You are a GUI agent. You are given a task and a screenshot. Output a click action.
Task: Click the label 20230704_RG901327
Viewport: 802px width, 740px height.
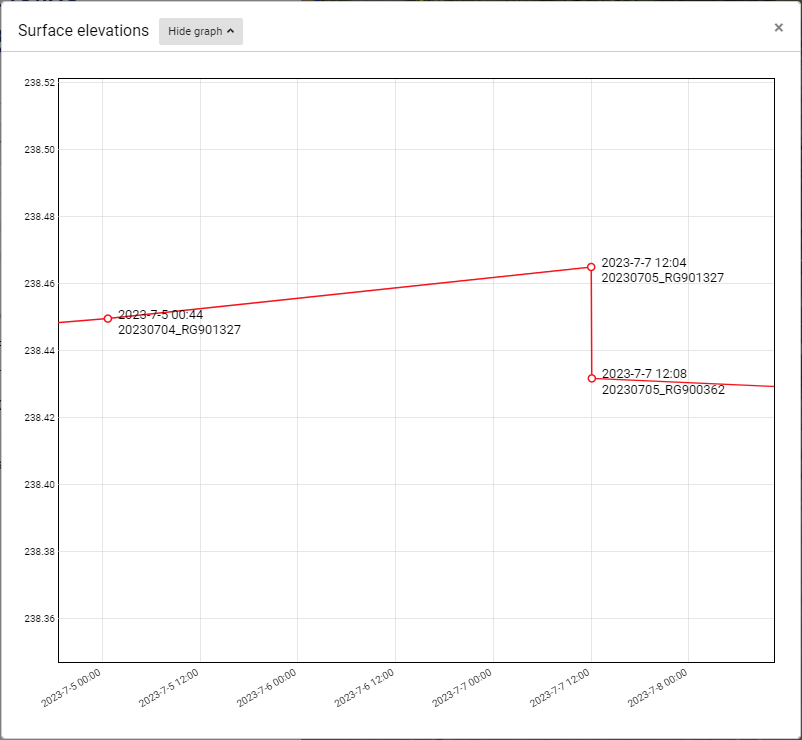pyautogui.click(x=180, y=330)
